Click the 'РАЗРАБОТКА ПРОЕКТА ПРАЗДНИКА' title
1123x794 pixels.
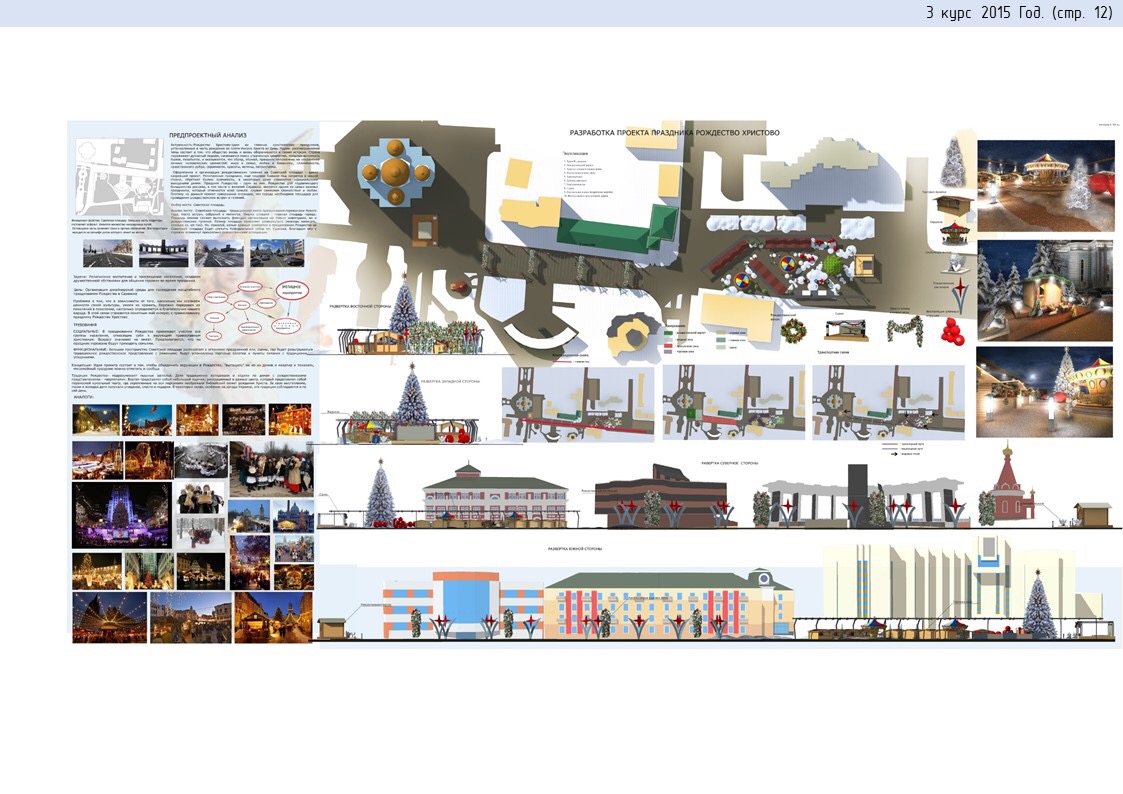click(674, 132)
